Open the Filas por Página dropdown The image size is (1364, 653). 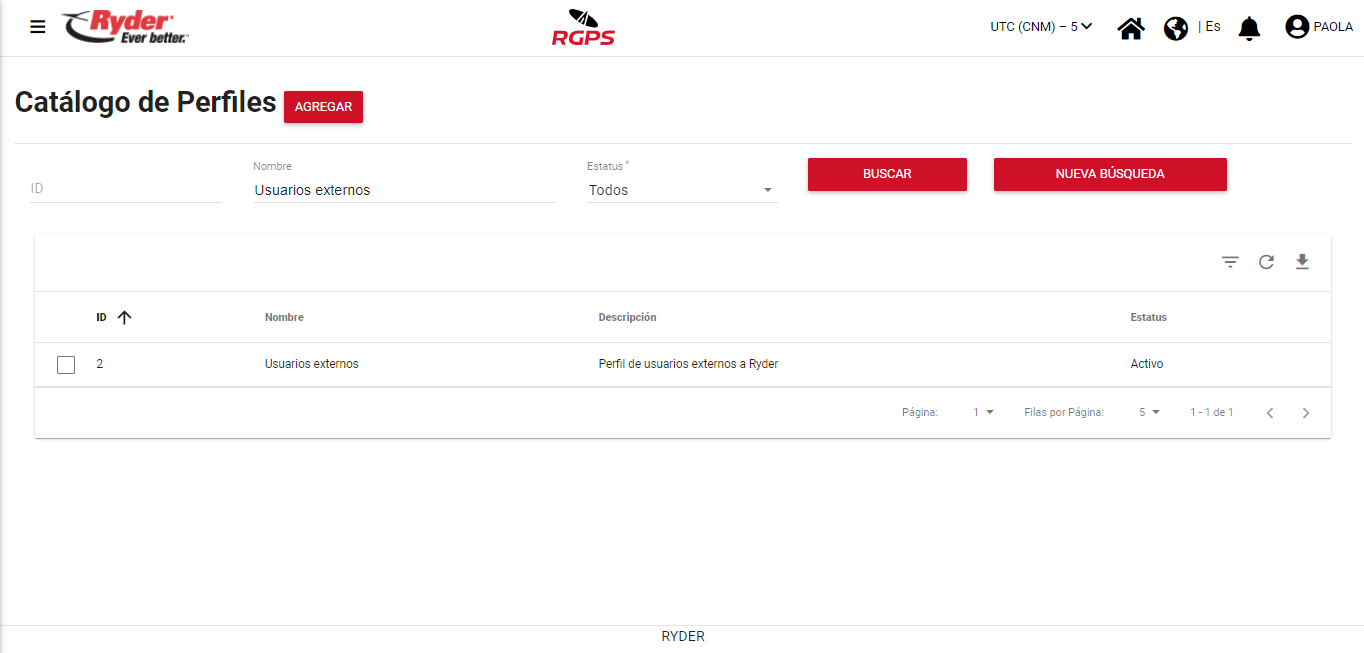(1149, 412)
